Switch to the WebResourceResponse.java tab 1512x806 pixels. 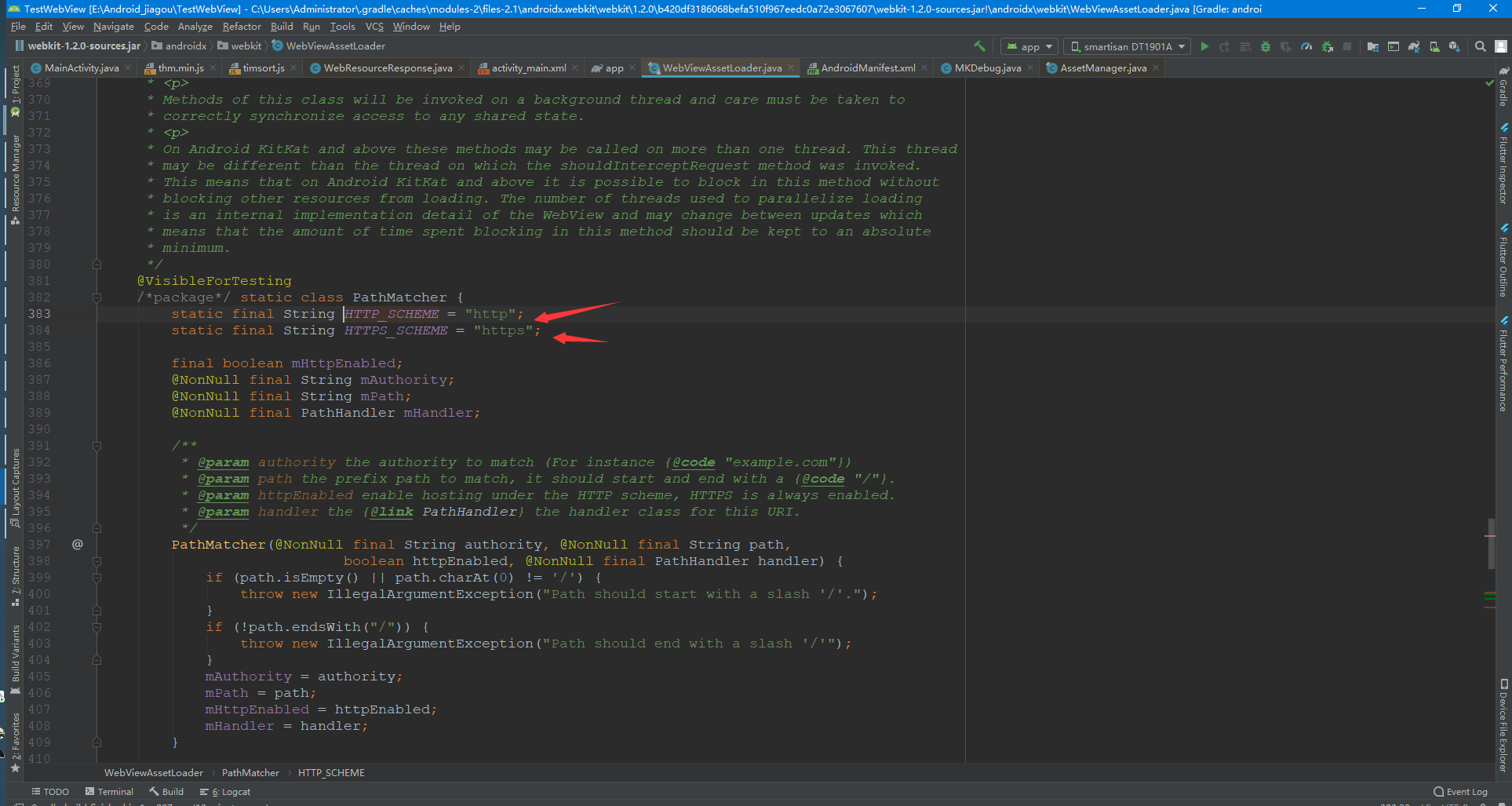tap(388, 68)
